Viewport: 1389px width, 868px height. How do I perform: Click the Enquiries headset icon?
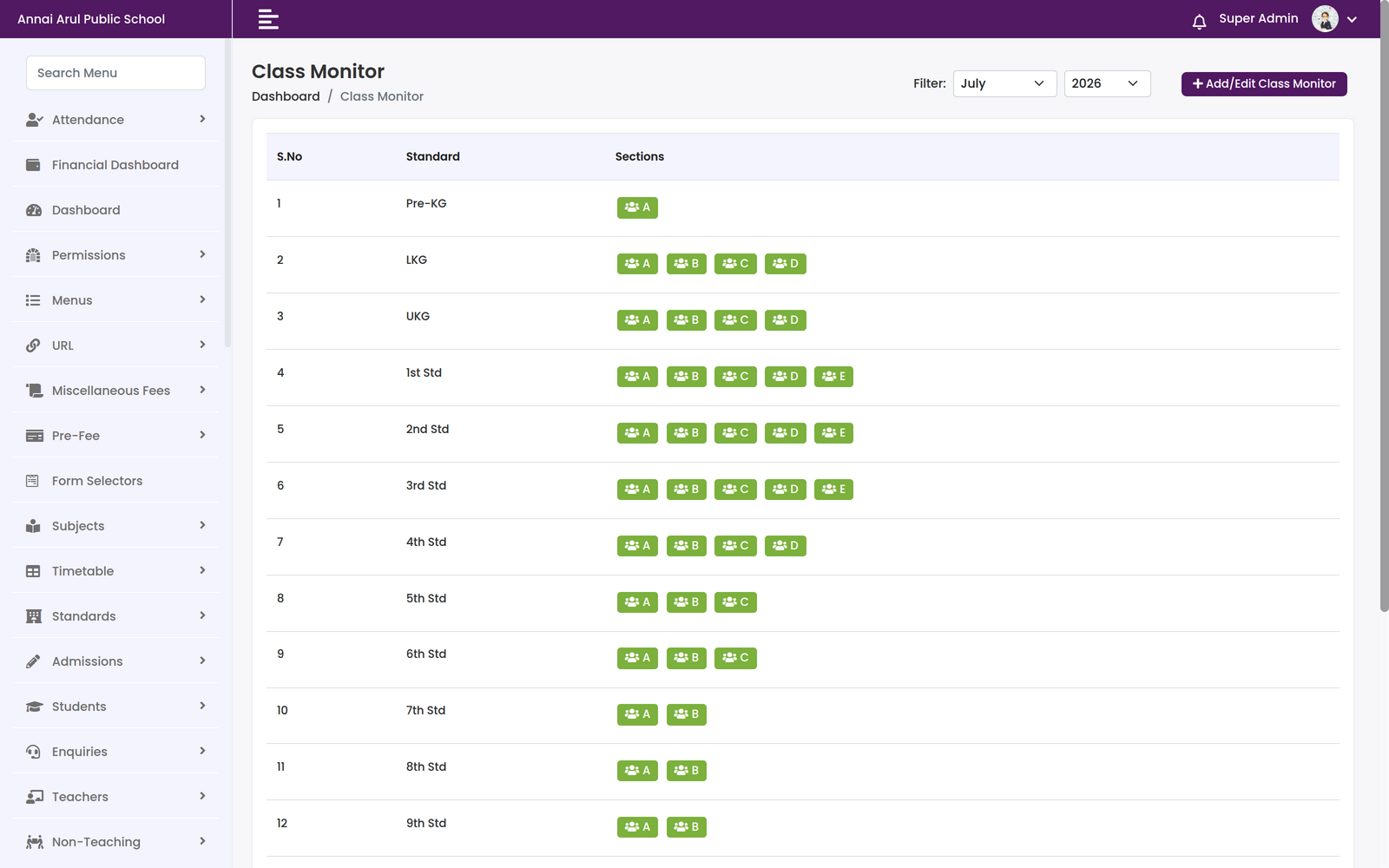[33, 752]
